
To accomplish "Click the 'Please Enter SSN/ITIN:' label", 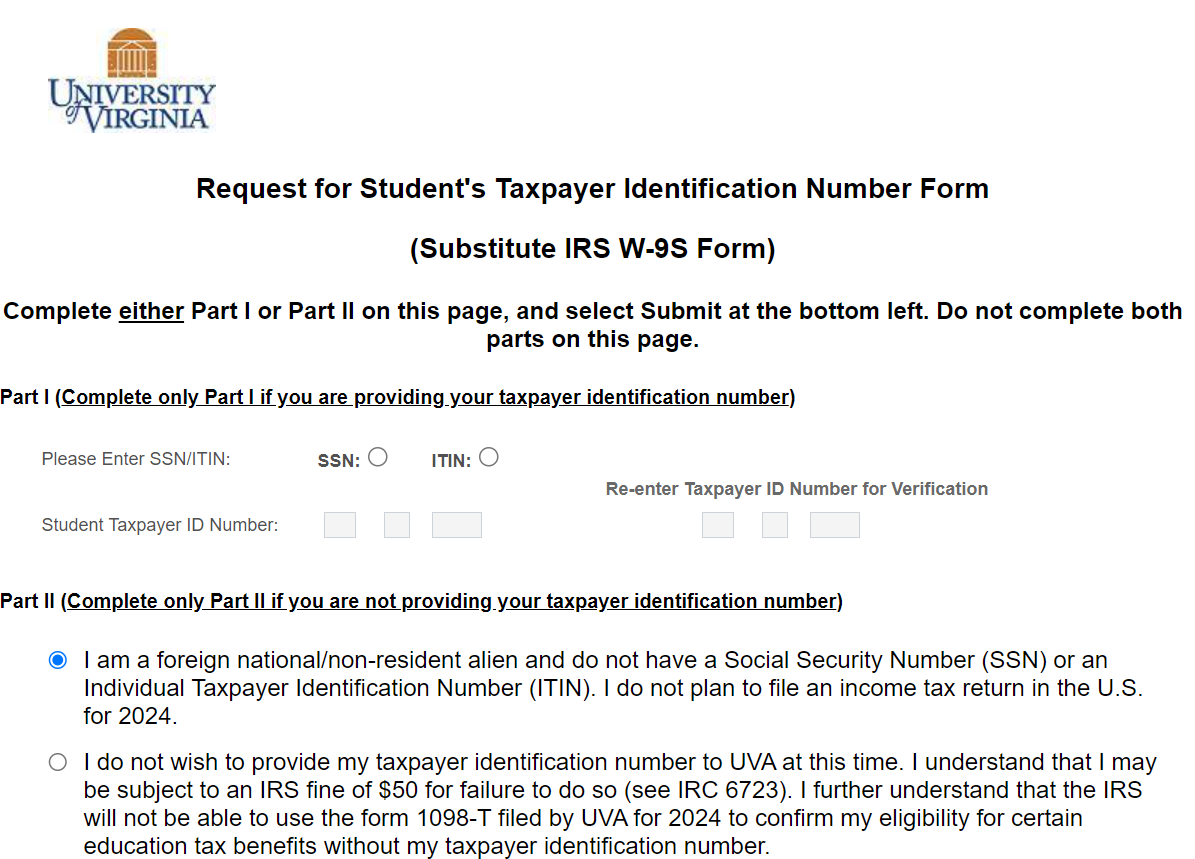I will click(136, 459).
